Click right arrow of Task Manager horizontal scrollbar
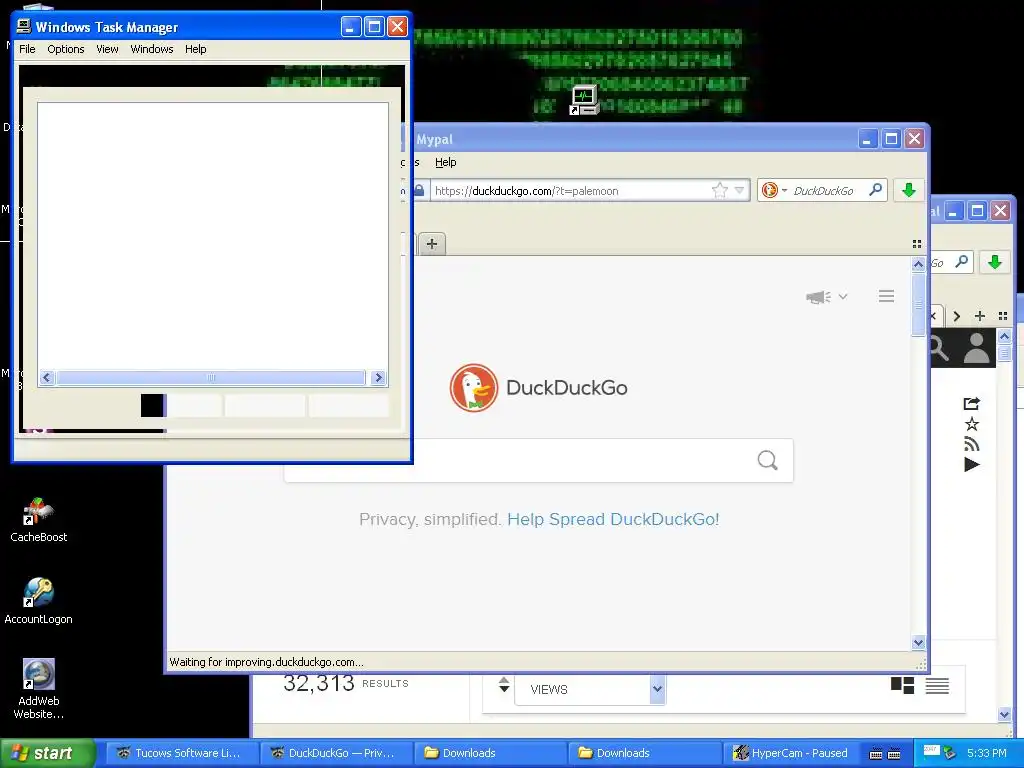 pyautogui.click(x=378, y=377)
